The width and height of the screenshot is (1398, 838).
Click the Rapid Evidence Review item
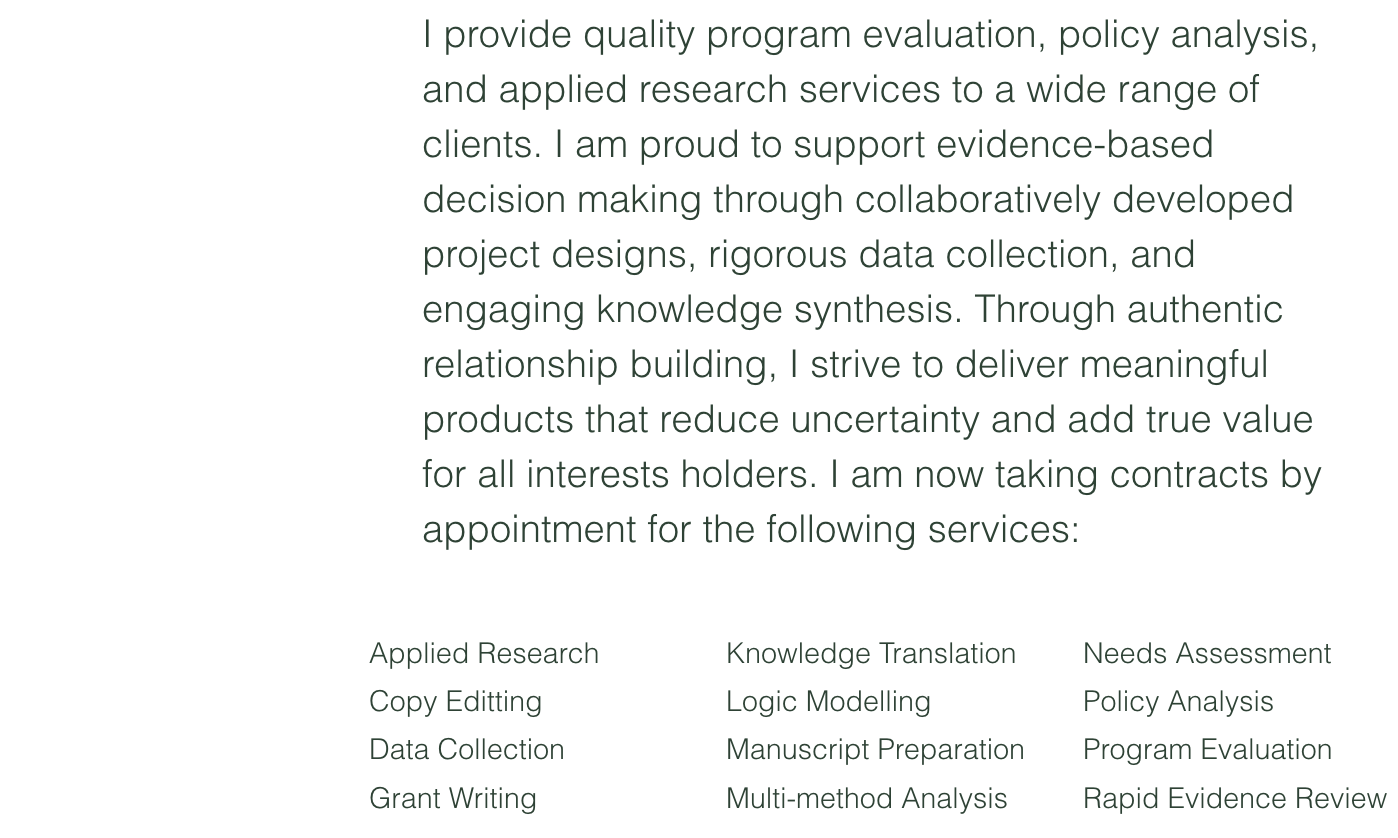click(x=1235, y=799)
